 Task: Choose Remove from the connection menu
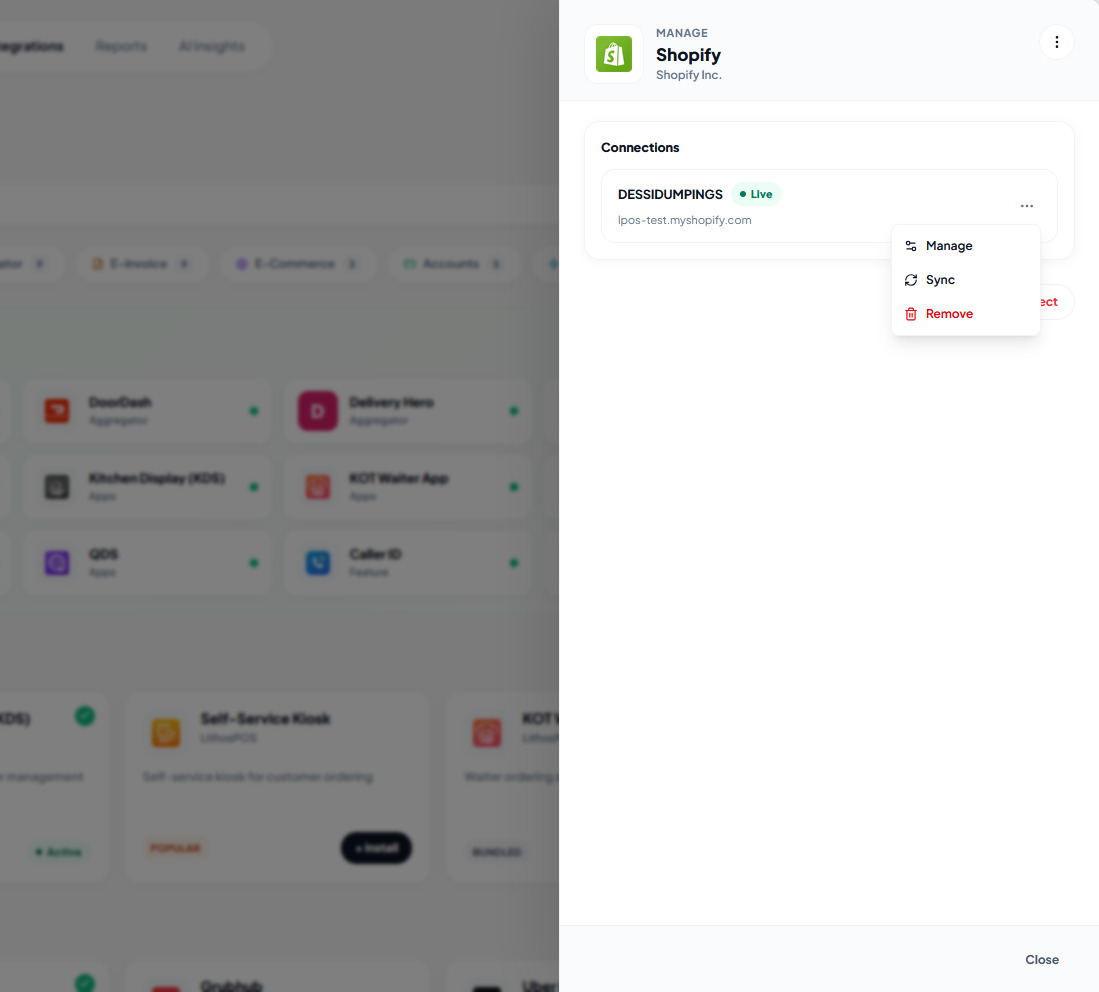point(965,314)
